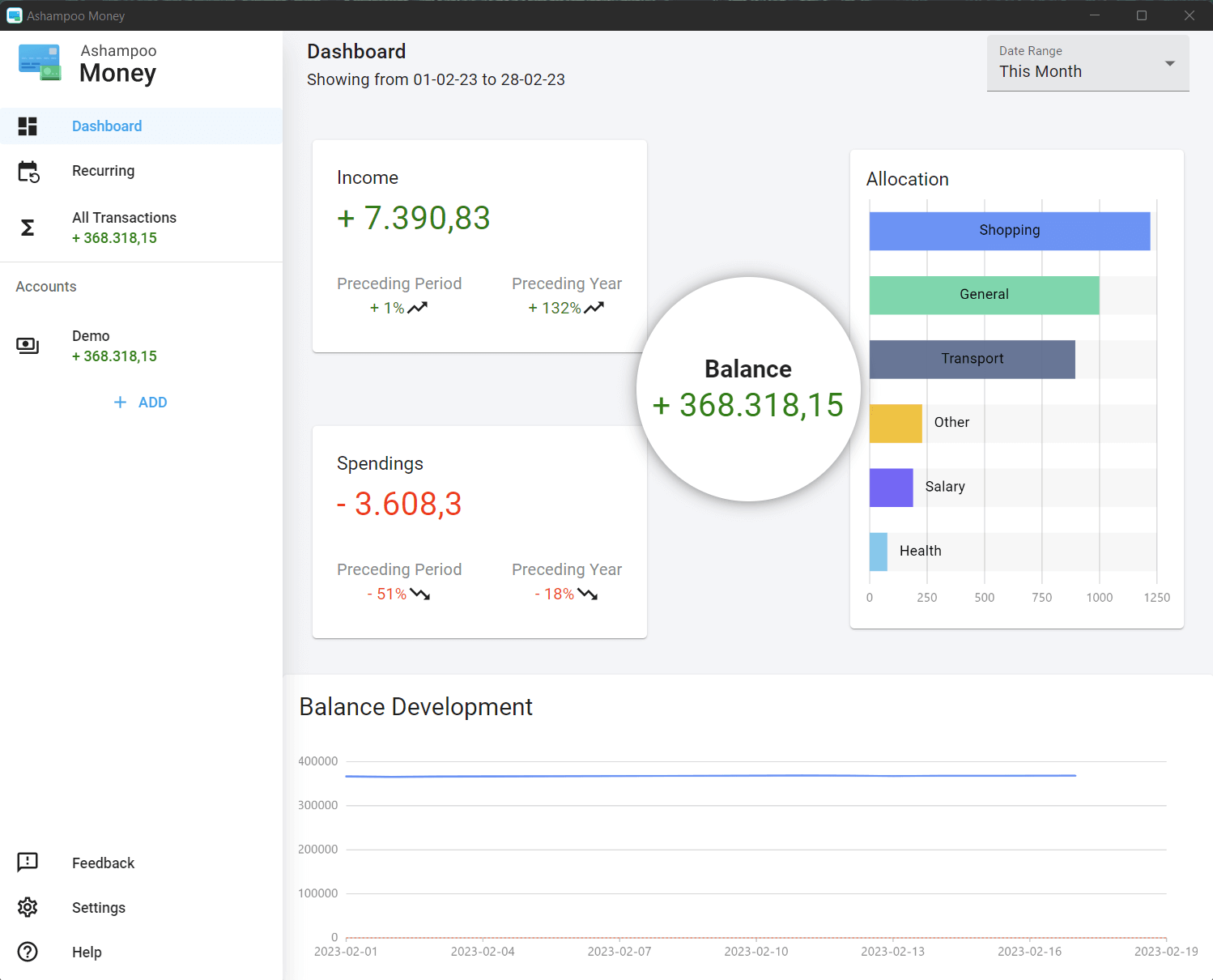1213x980 pixels.
Task: Click the Ashampoo Money logo icon
Action: point(40,62)
